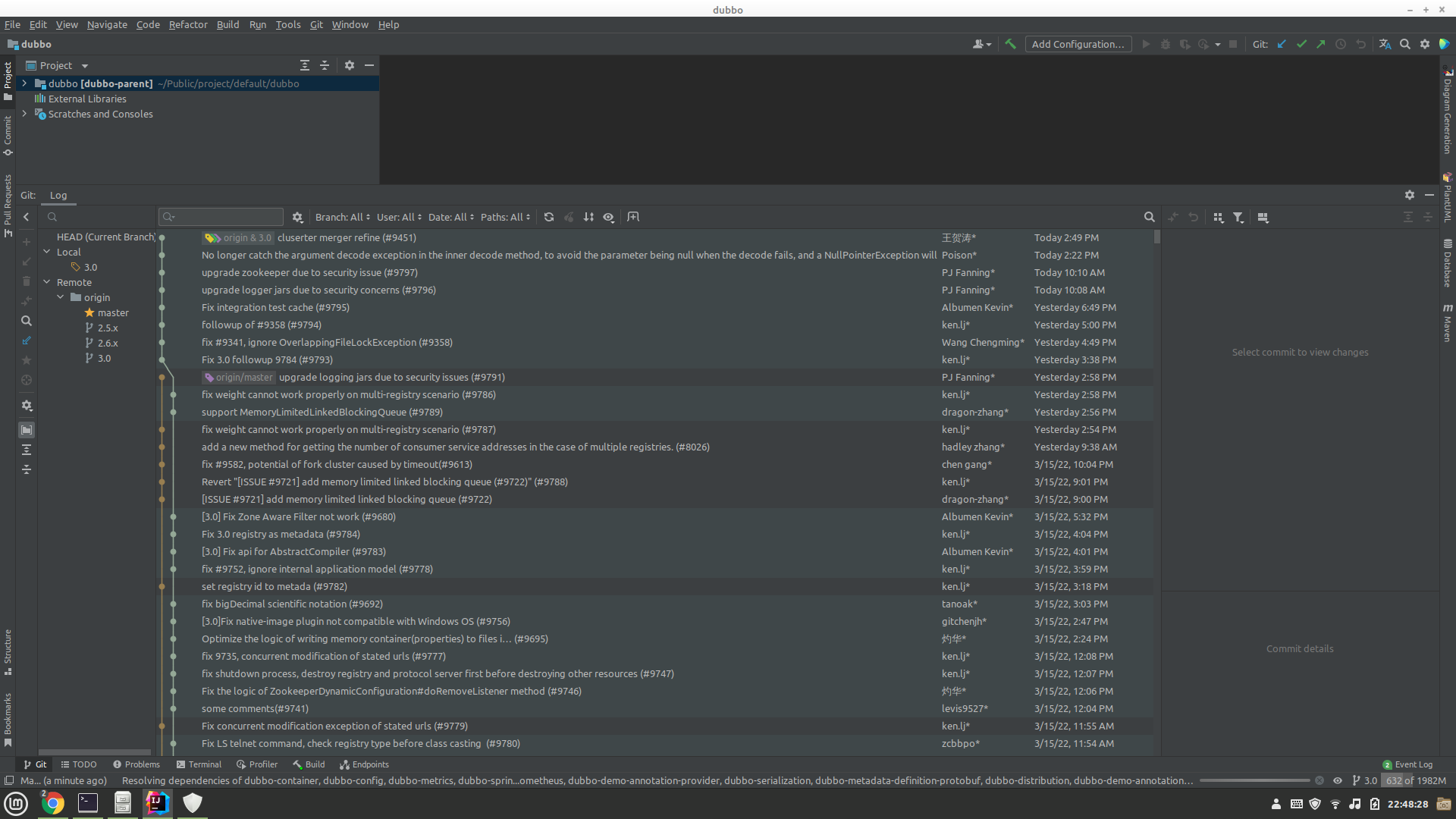Click the branches search field
Viewport: 1456px width, 819px height.
(97, 217)
